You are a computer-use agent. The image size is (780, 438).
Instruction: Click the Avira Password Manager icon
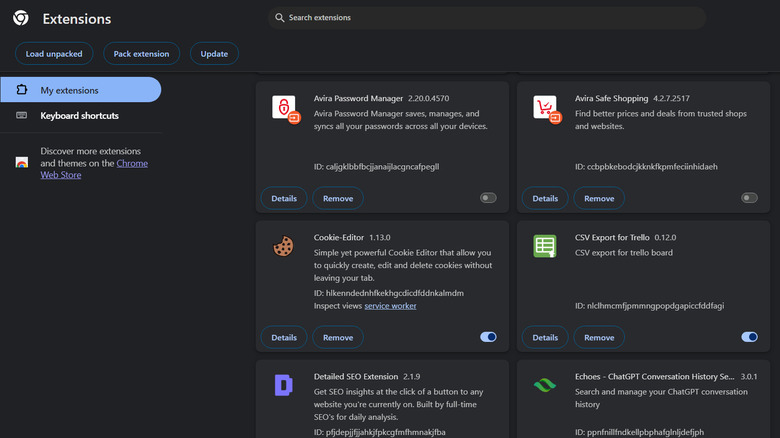[x=285, y=108]
